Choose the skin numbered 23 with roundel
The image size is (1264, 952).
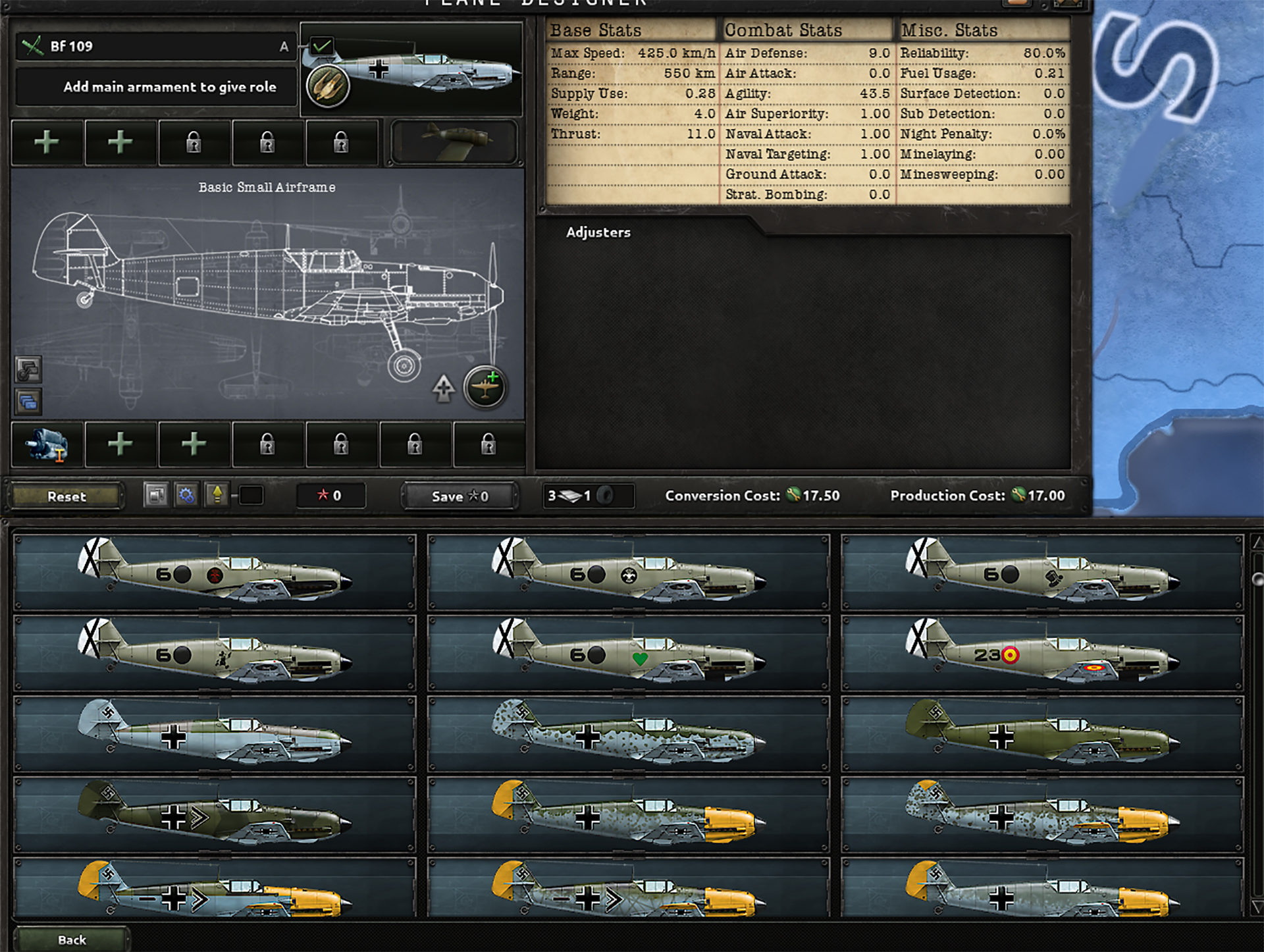pyautogui.click(x=1043, y=653)
